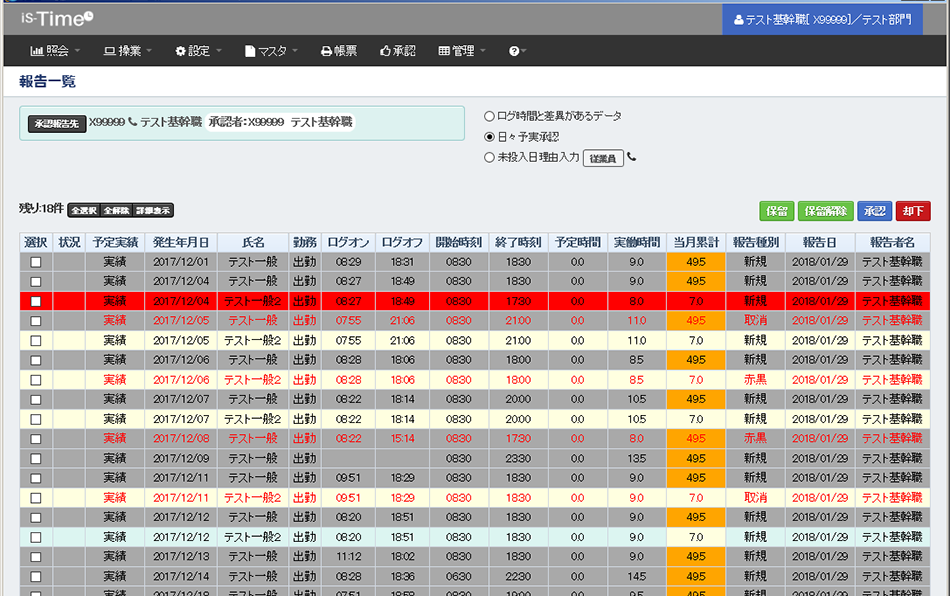Click the 15:14 logoff cell in the 2017/12/08 row

(402, 439)
